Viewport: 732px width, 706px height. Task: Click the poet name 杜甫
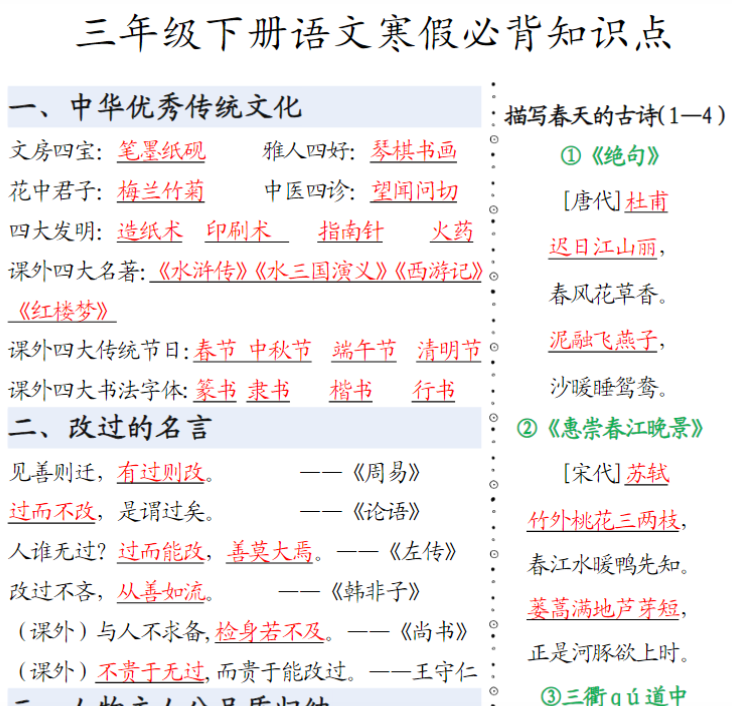pos(647,202)
